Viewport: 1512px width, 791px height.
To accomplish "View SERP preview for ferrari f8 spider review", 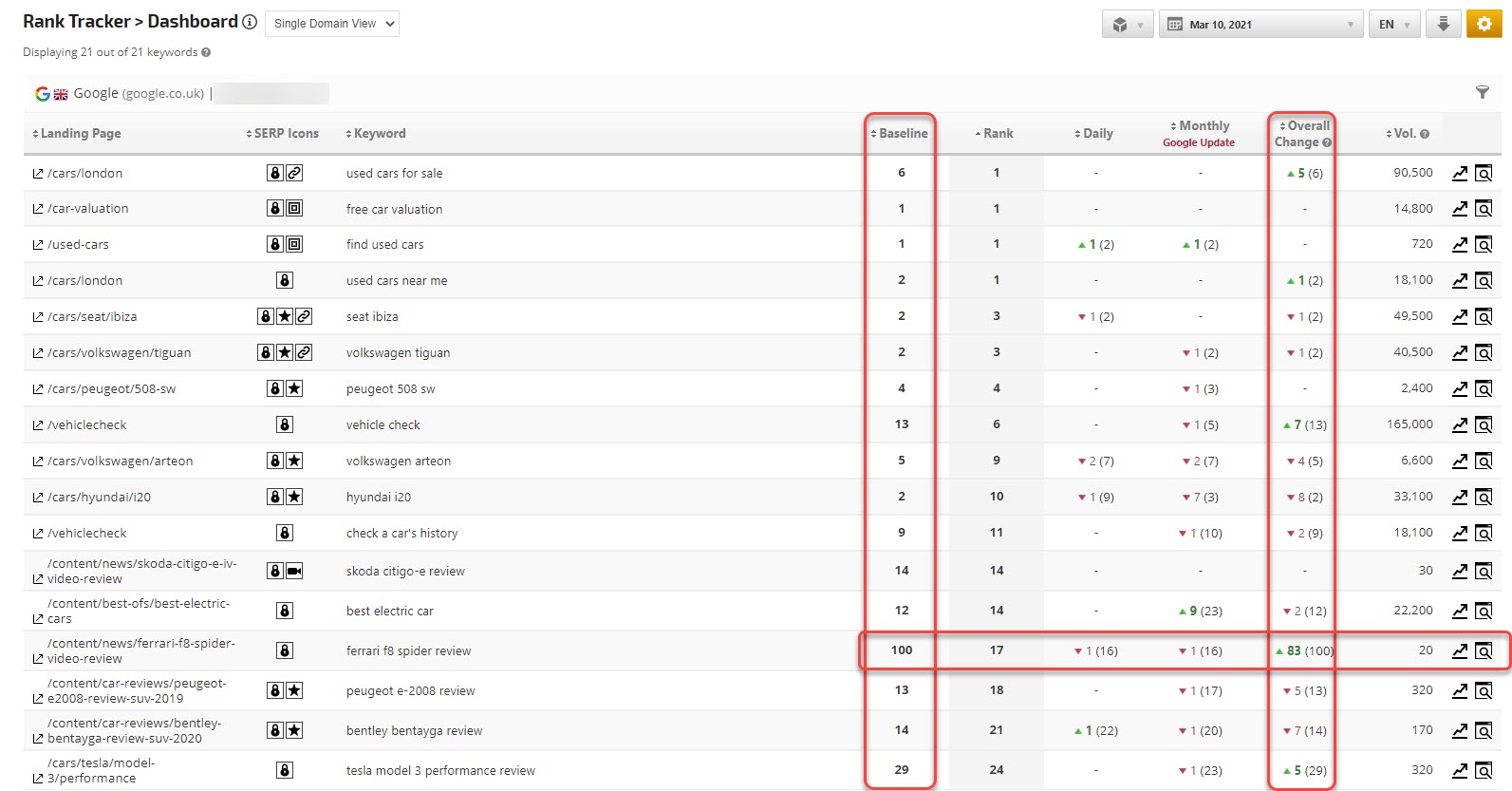I will coord(1484,650).
